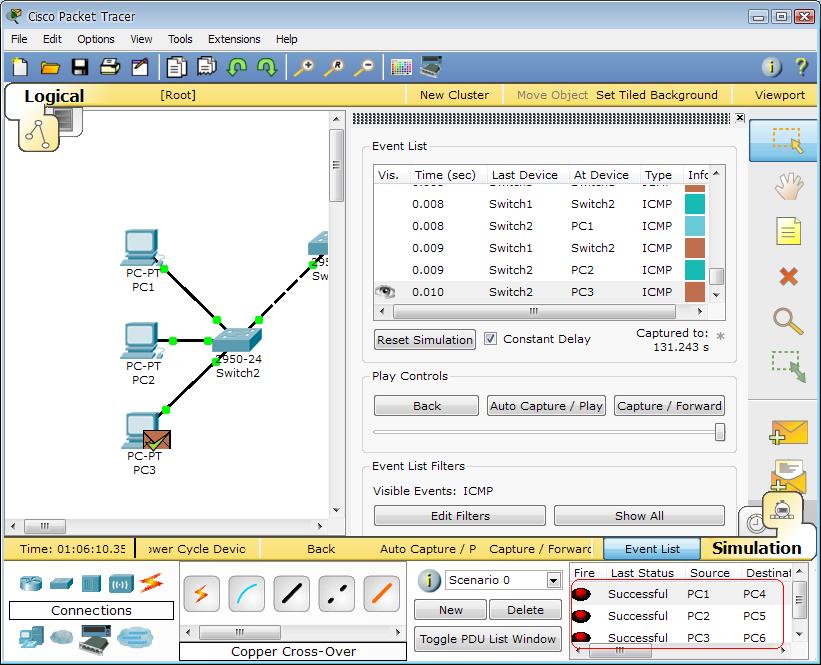Click the teal Info swatch for Switch2 to PC2

pyautogui.click(x=695, y=270)
